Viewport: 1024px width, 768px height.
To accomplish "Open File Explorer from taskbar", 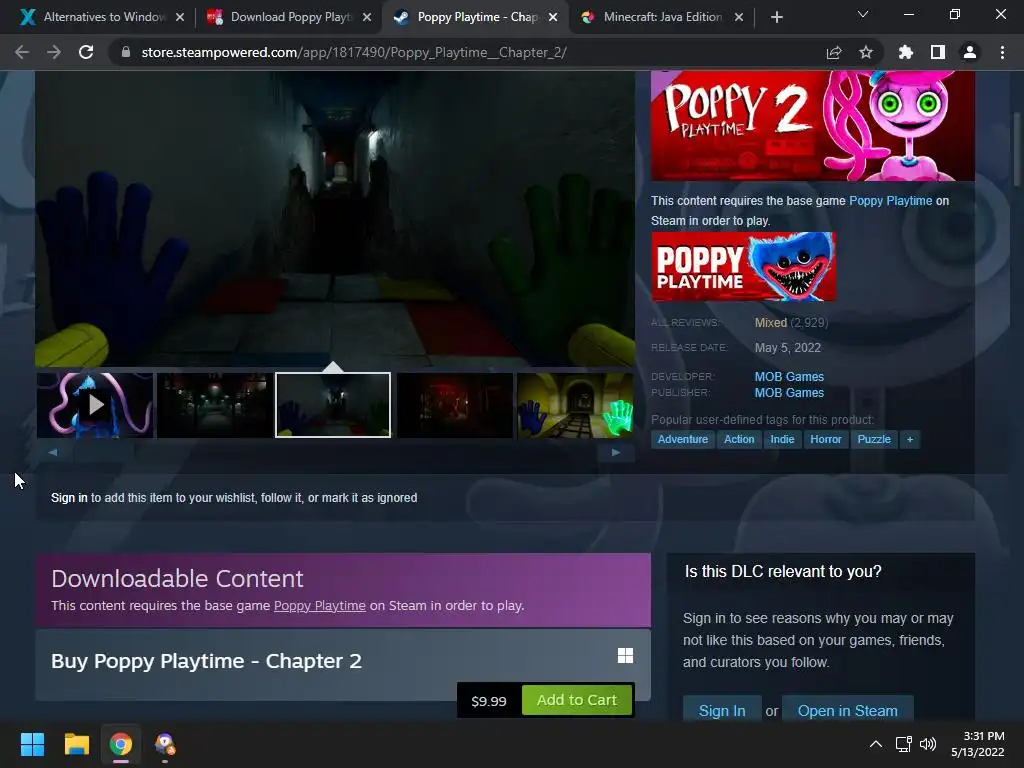I will tap(76, 744).
